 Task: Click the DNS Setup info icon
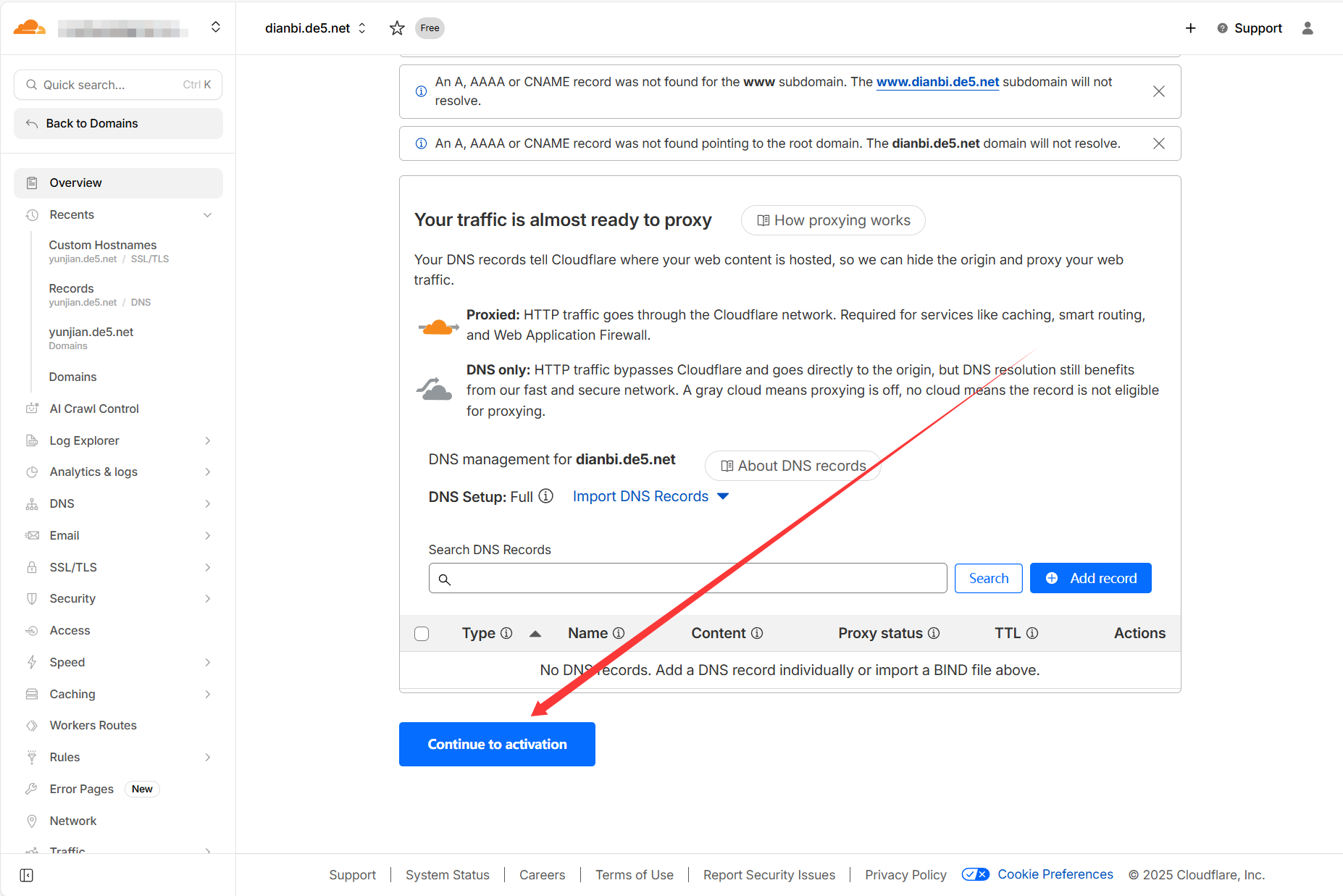[546, 496]
